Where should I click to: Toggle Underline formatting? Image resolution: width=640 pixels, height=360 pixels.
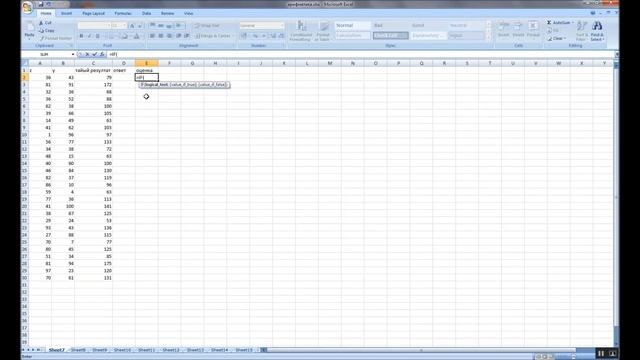click(x=98, y=36)
